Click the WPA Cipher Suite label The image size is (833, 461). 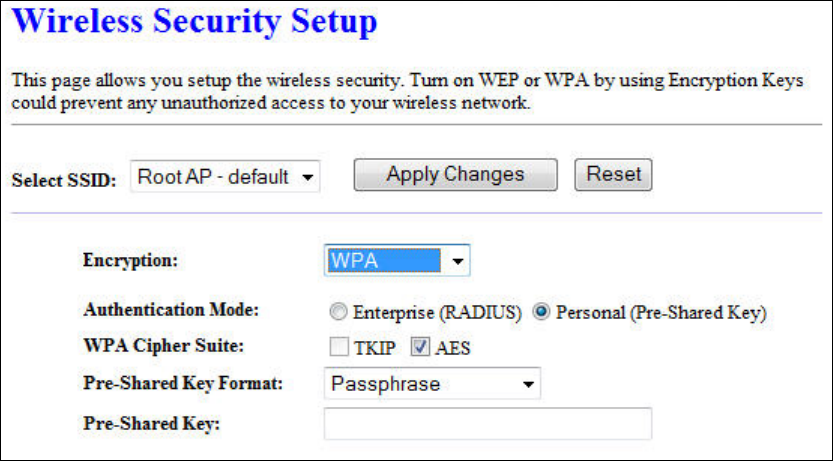163,347
